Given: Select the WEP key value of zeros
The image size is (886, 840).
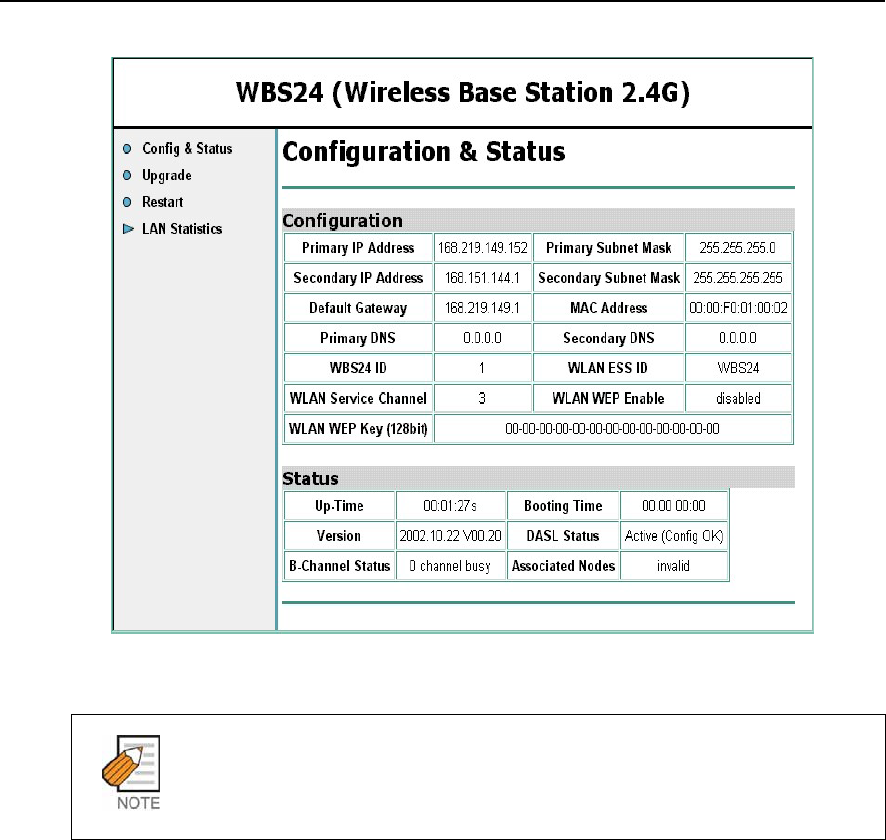Looking at the screenshot, I should (x=613, y=429).
